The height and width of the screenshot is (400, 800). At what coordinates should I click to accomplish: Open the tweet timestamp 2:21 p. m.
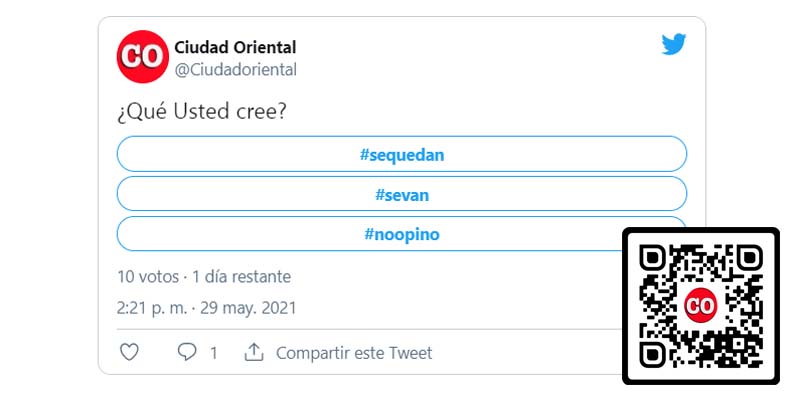point(151,308)
